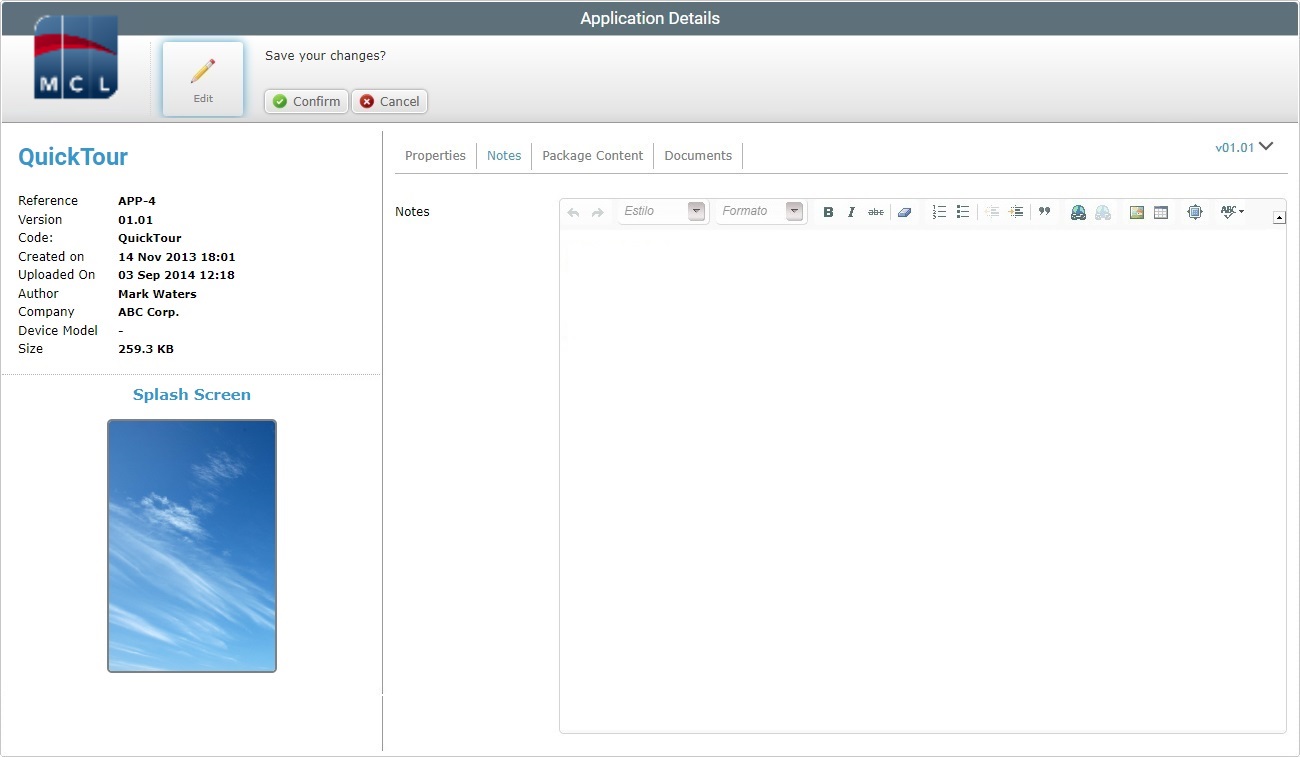Remove formatting with the eraser icon
1300x757 pixels.
coord(904,212)
